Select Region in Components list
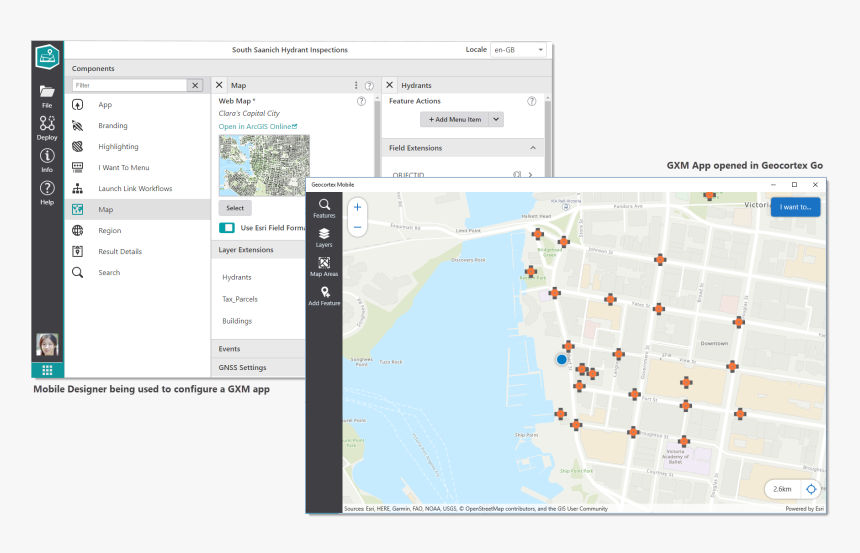 click(109, 230)
